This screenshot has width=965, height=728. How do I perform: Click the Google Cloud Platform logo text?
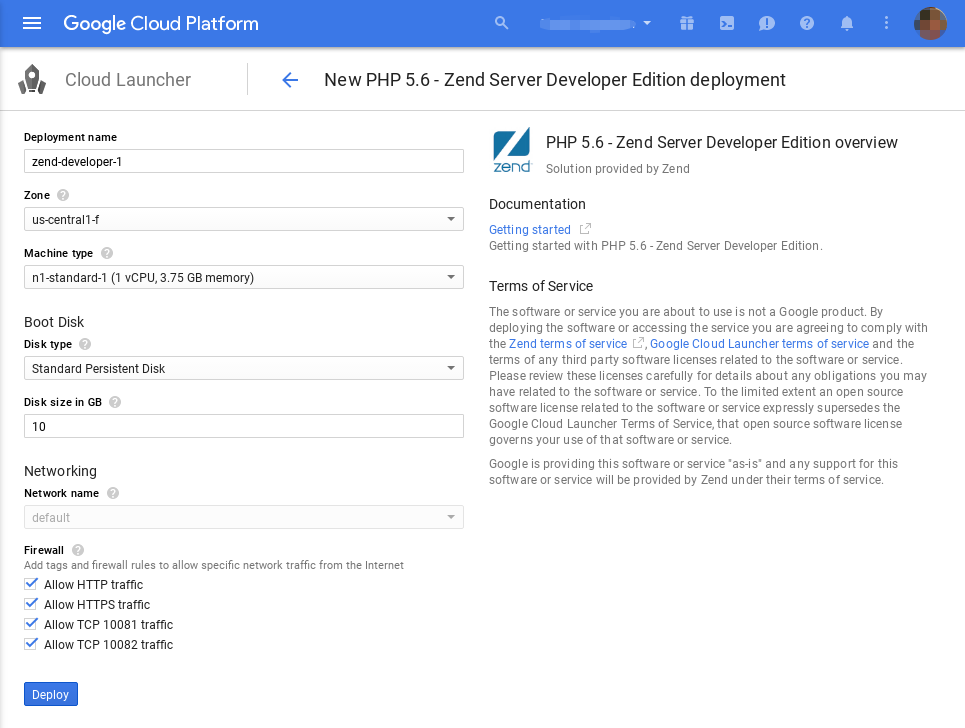click(161, 23)
